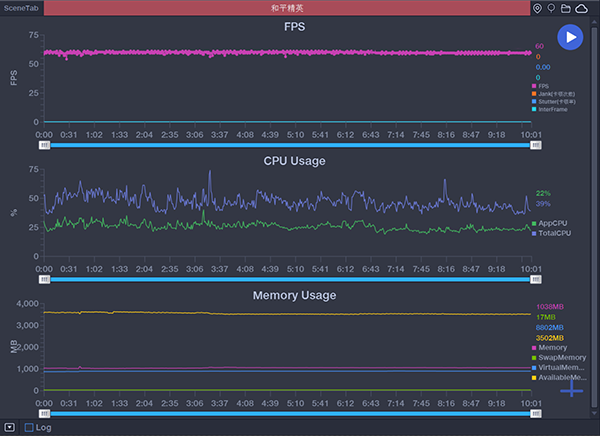Expand the bottom-left dropdown arrow
This screenshot has height=436, width=600.
click(x=9, y=427)
